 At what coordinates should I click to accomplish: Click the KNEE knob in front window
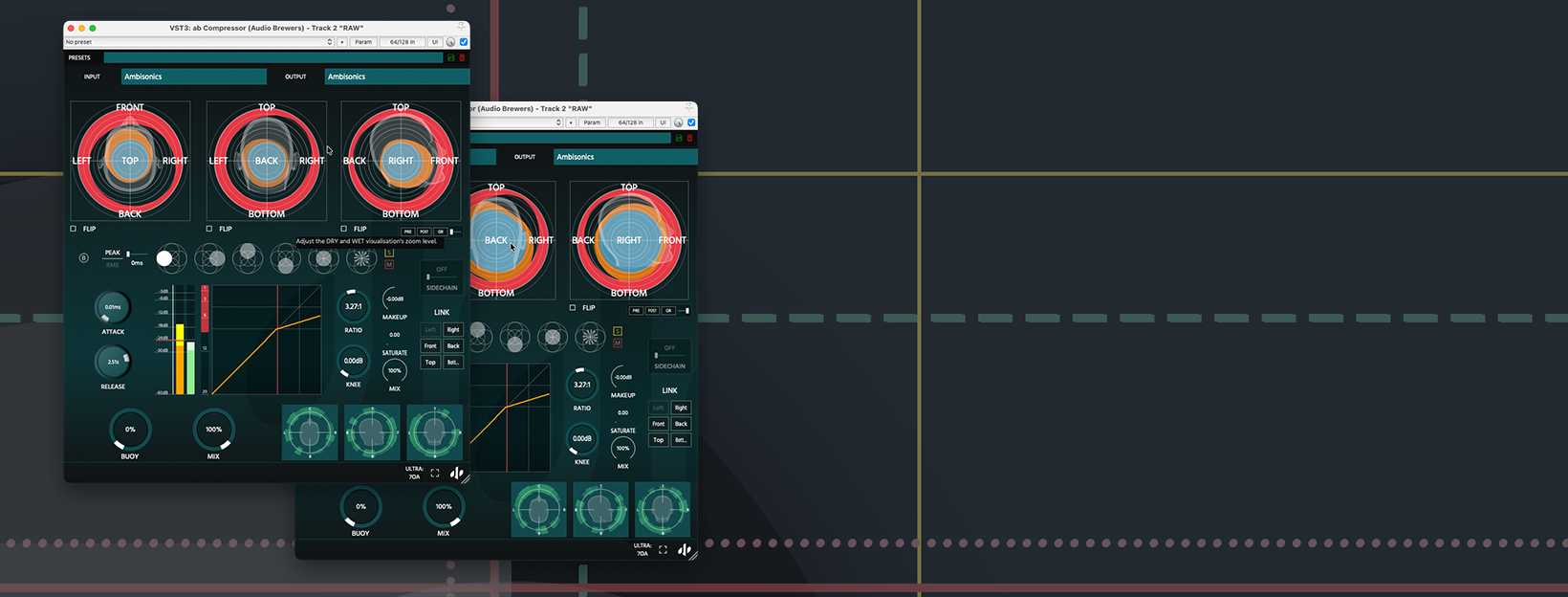coord(353,361)
